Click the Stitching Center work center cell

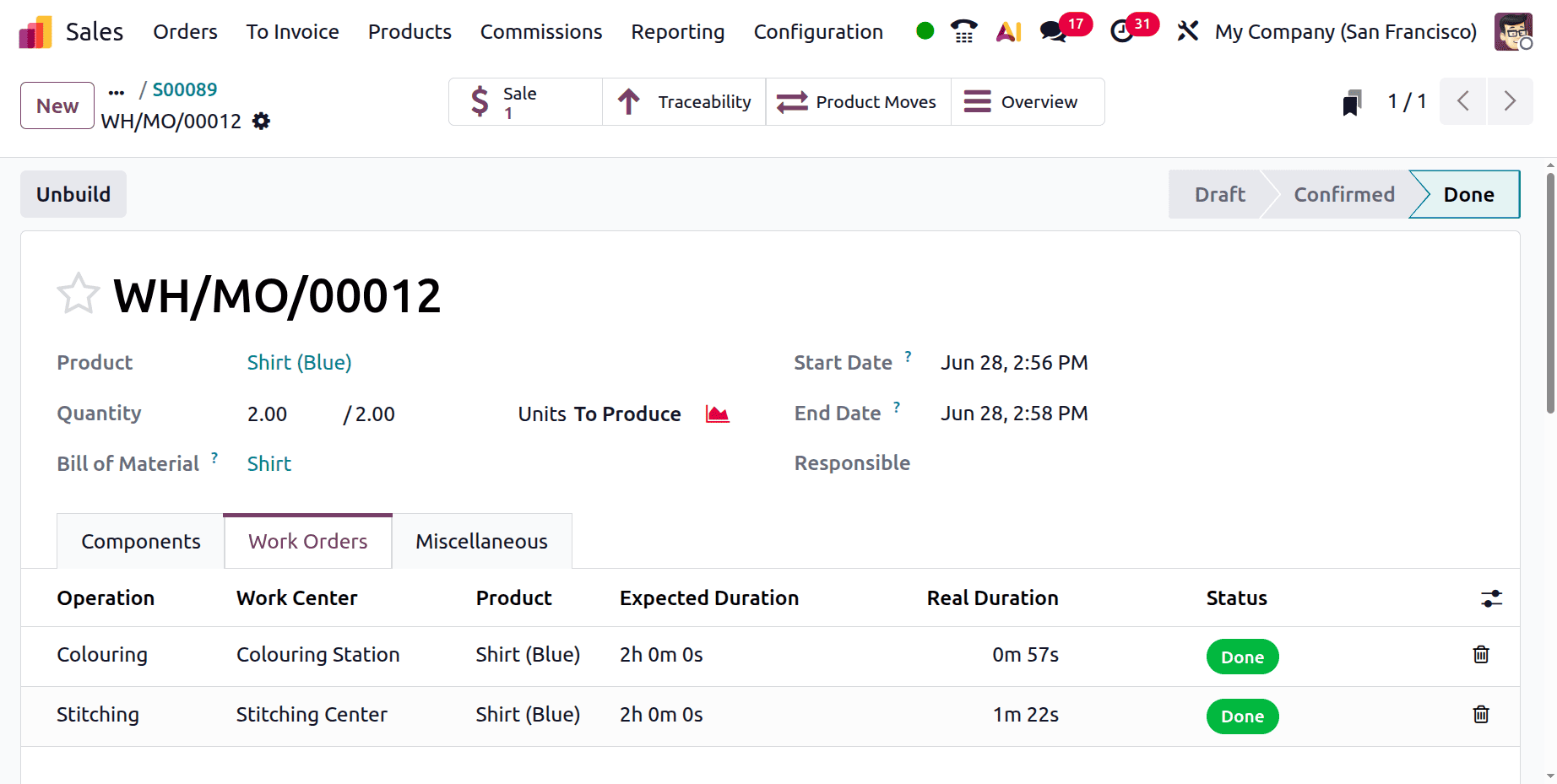click(x=312, y=715)
